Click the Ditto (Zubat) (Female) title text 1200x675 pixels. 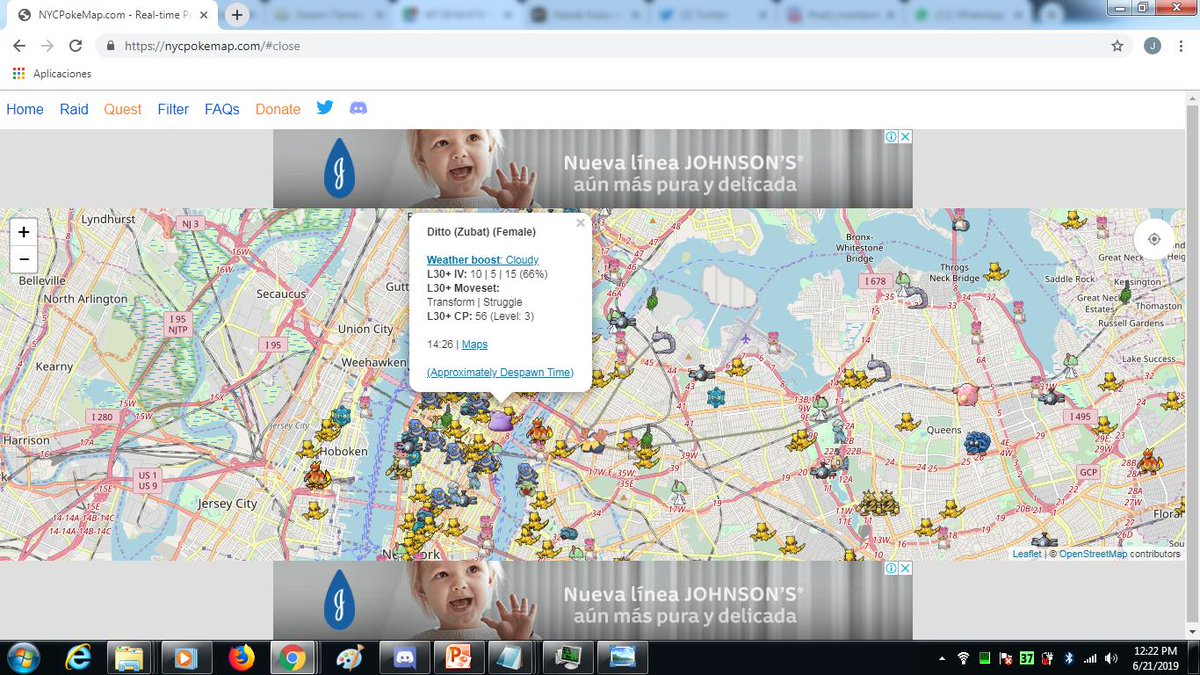[x=481, y=232]
